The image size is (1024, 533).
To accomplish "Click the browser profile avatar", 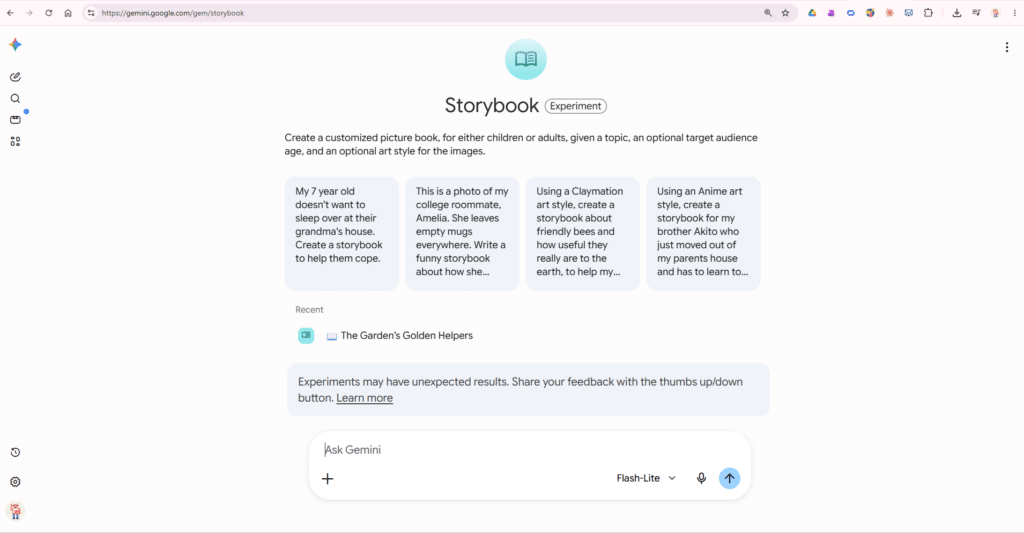I will [995, 13].
